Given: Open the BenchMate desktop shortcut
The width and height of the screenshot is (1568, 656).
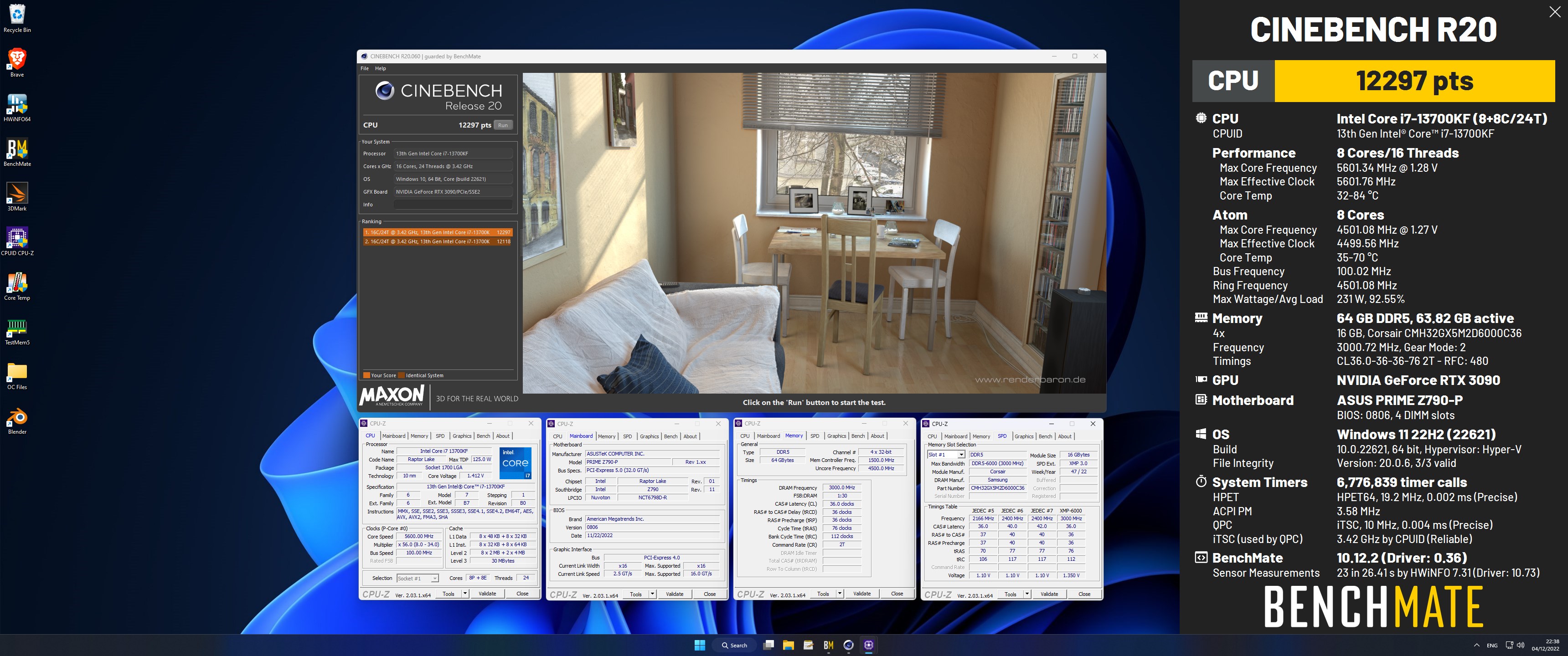Looking at the screenshot, I should (17, 152).
